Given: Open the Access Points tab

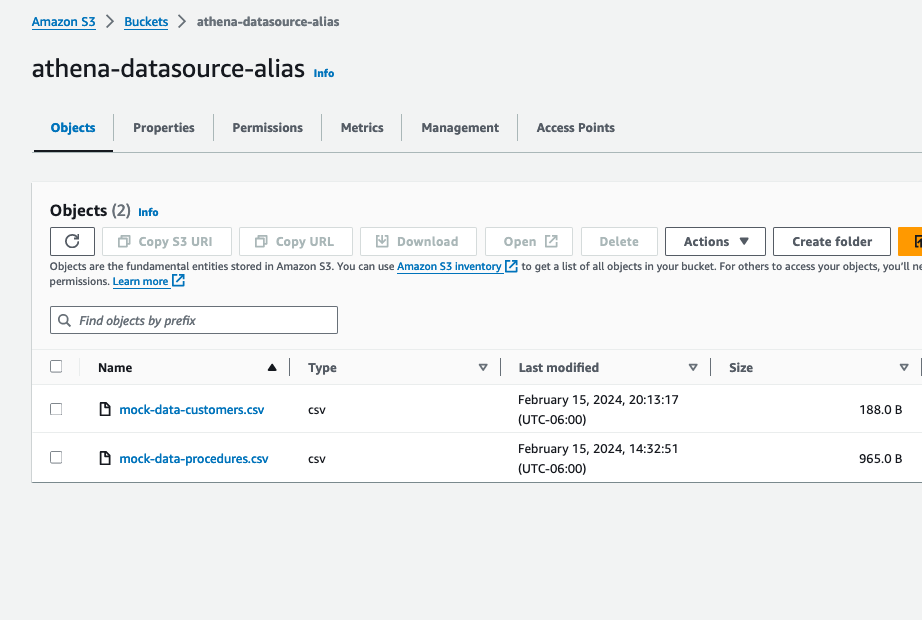Looking at the screenshot, I should [x=576, y=128].
